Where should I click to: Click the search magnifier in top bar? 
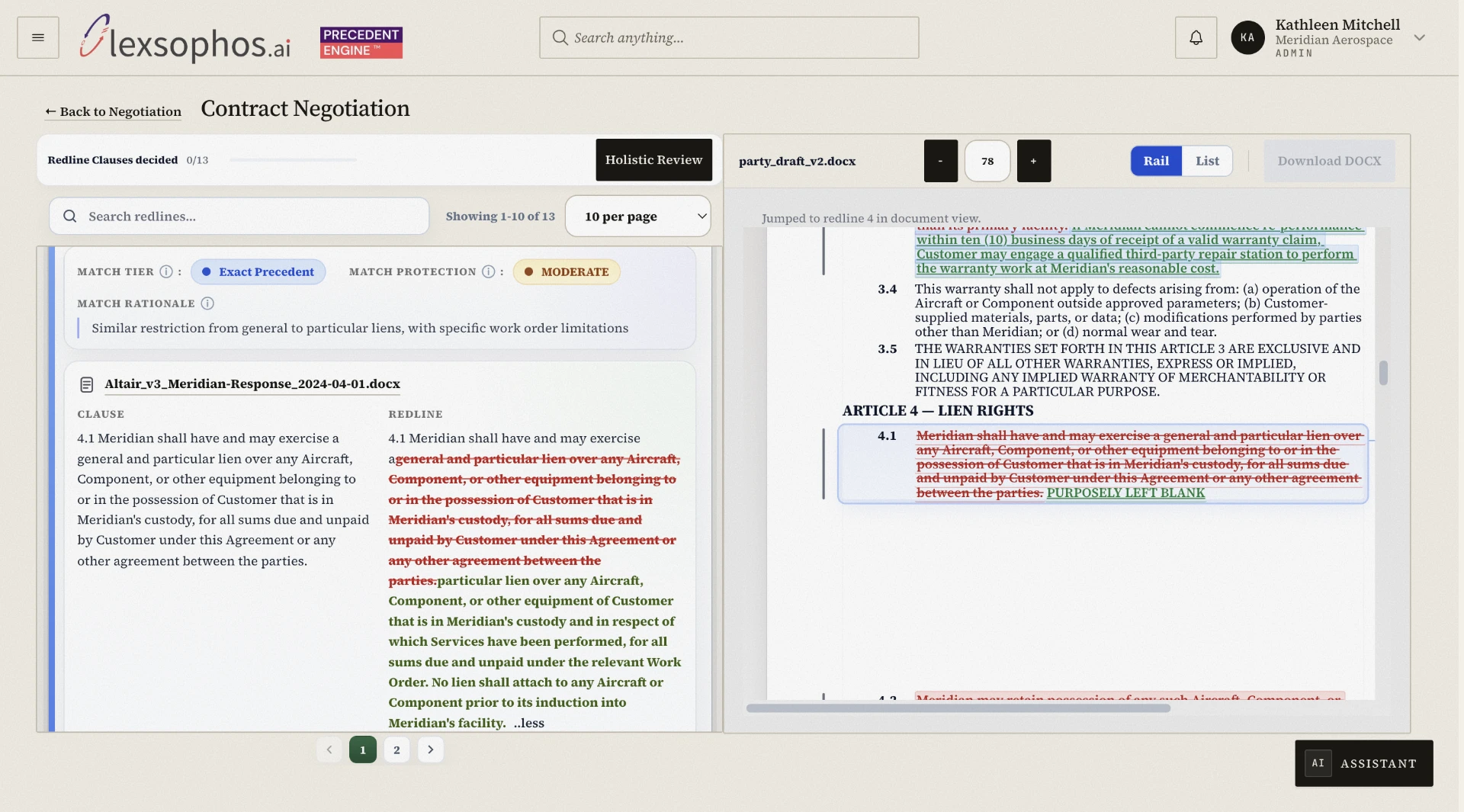560,37
